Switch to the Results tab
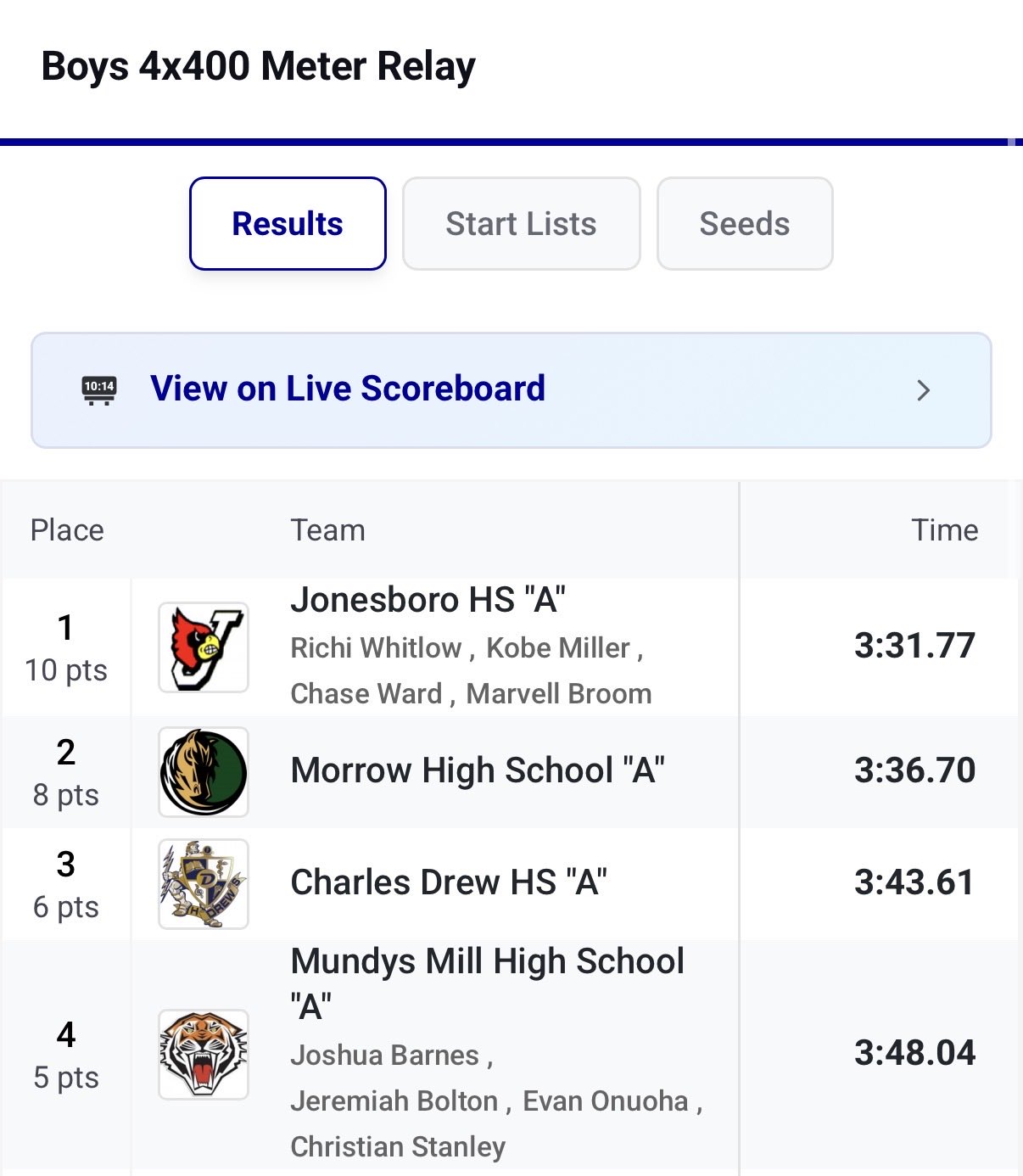1023x1176 pixels. point(288,224)
